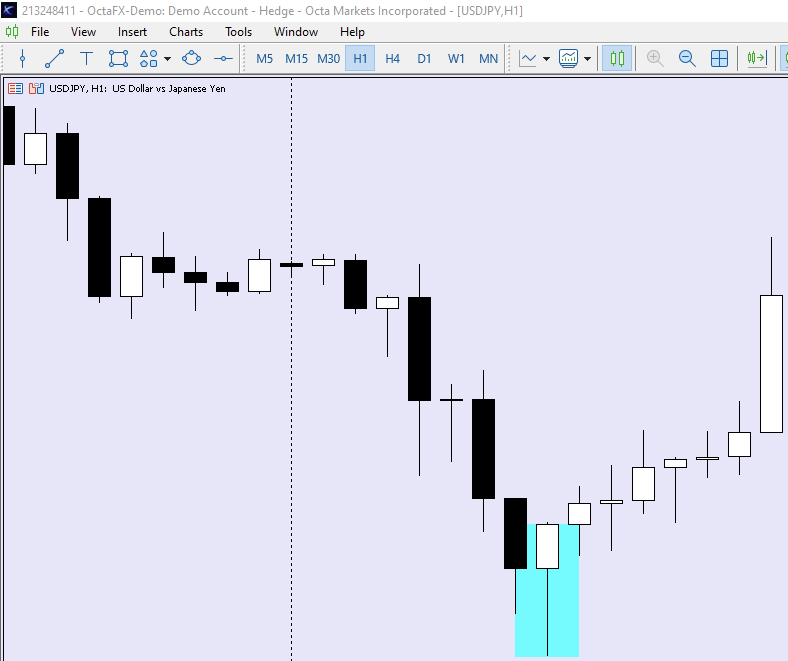
Task: Open the Help menu
Action: 352,32
